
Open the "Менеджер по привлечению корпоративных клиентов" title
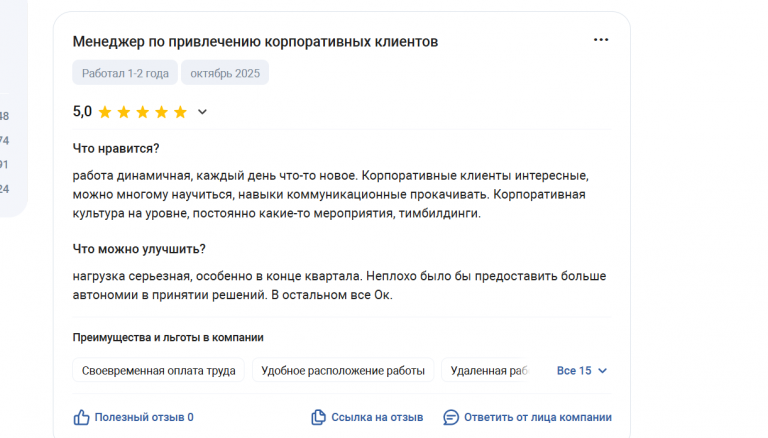pos(255,41)
